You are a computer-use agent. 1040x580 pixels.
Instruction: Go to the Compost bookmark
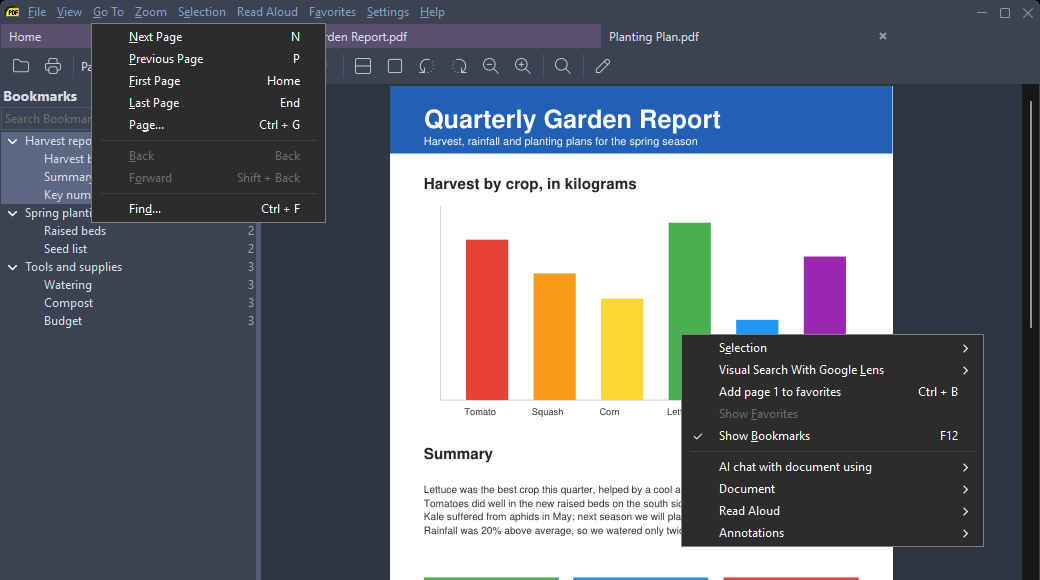tap(68, 303)
